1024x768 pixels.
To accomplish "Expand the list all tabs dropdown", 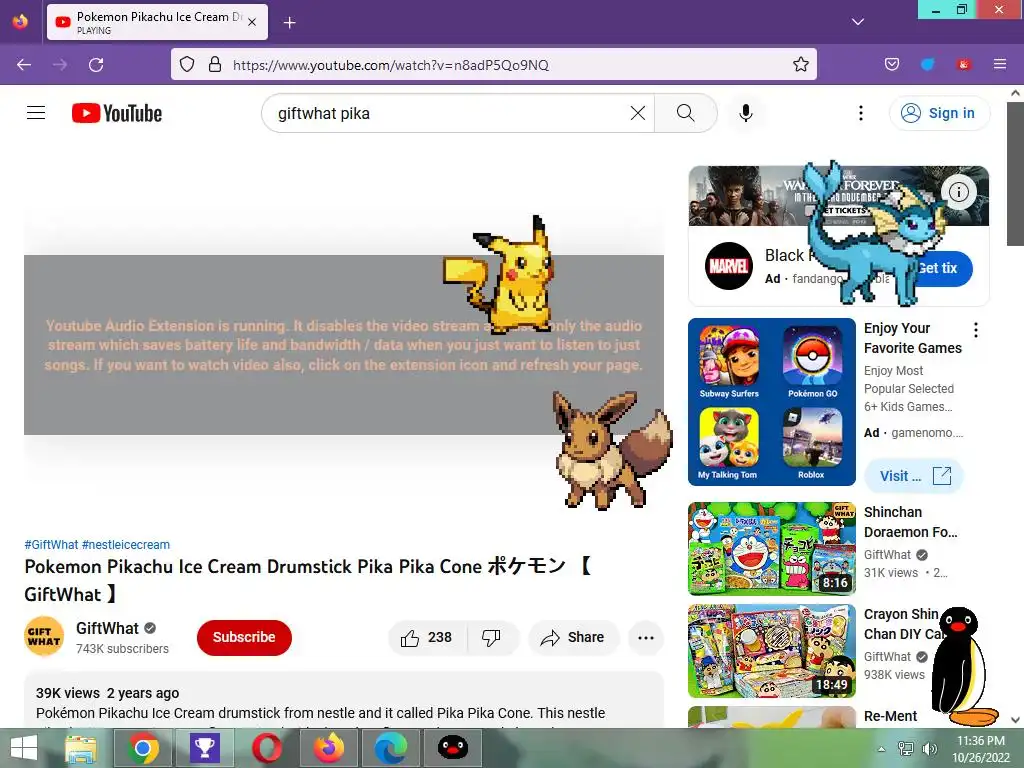I will coord(858,22).
